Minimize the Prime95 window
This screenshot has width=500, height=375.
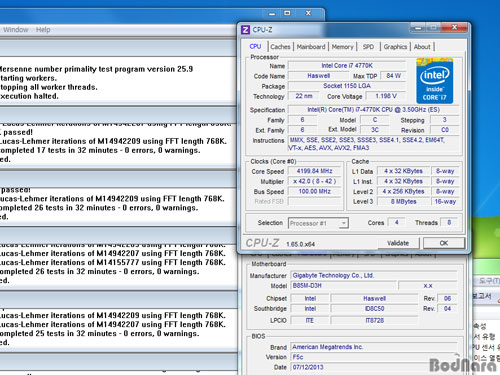point(272,13)
